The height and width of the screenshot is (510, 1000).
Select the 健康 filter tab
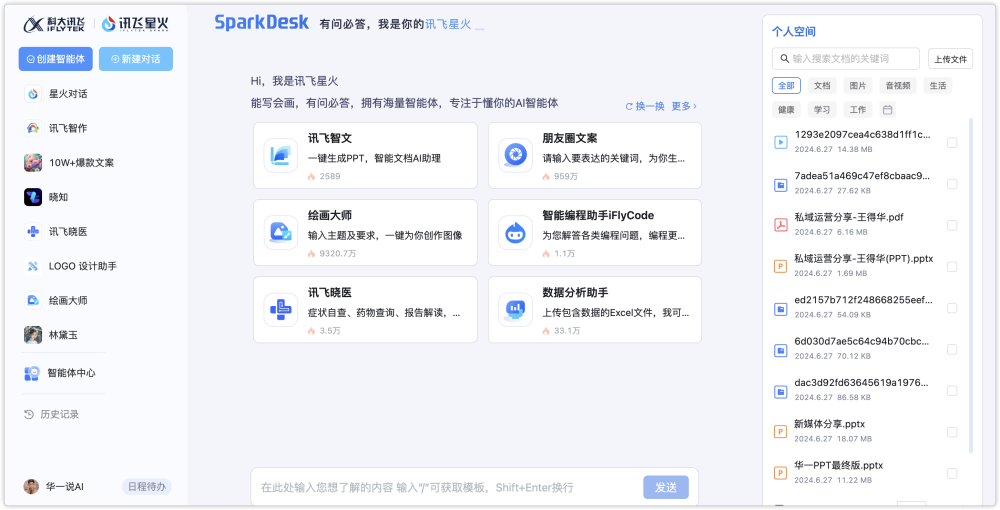click(x=786, y=110)
